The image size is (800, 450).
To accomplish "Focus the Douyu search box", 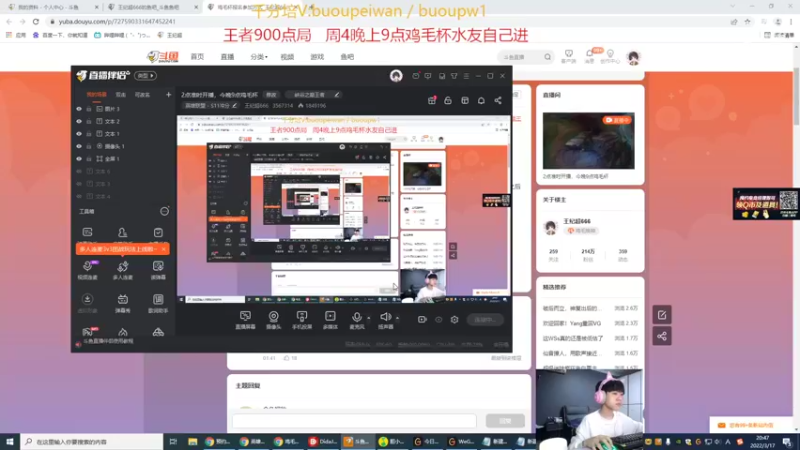I will pyautogui.click(x=520, y=57).
